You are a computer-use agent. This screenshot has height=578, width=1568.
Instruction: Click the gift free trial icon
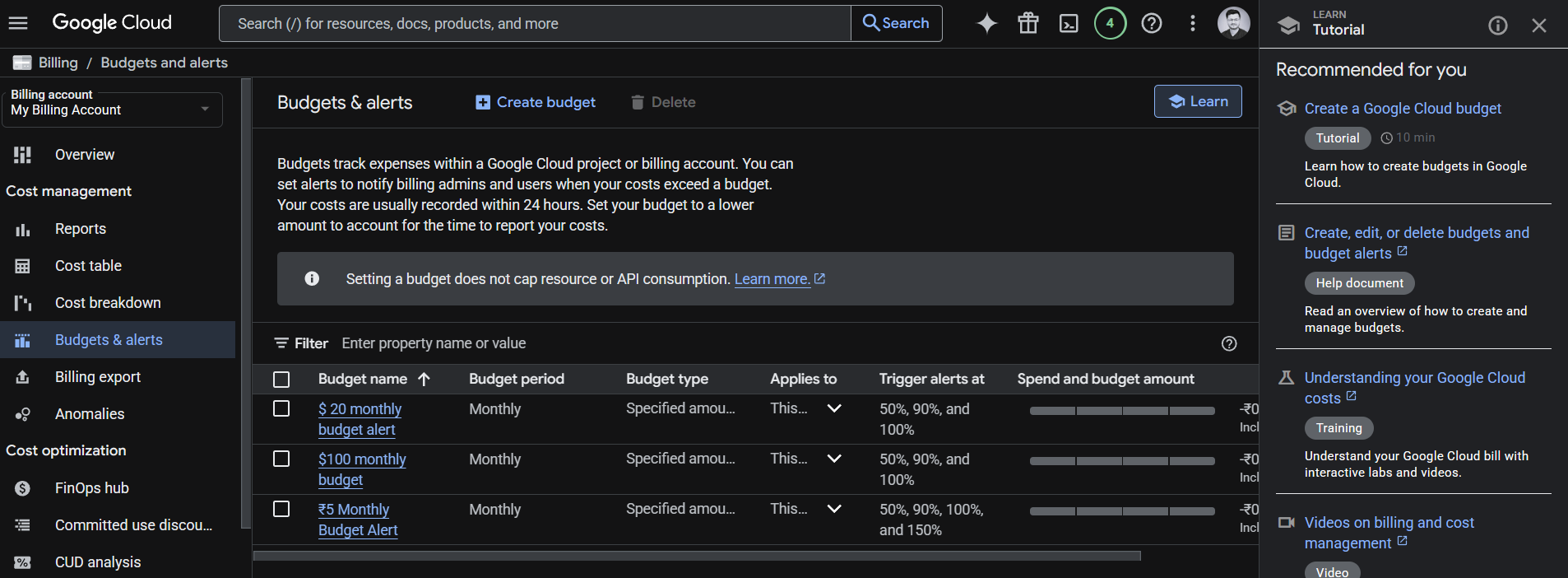click(1028, 23)
